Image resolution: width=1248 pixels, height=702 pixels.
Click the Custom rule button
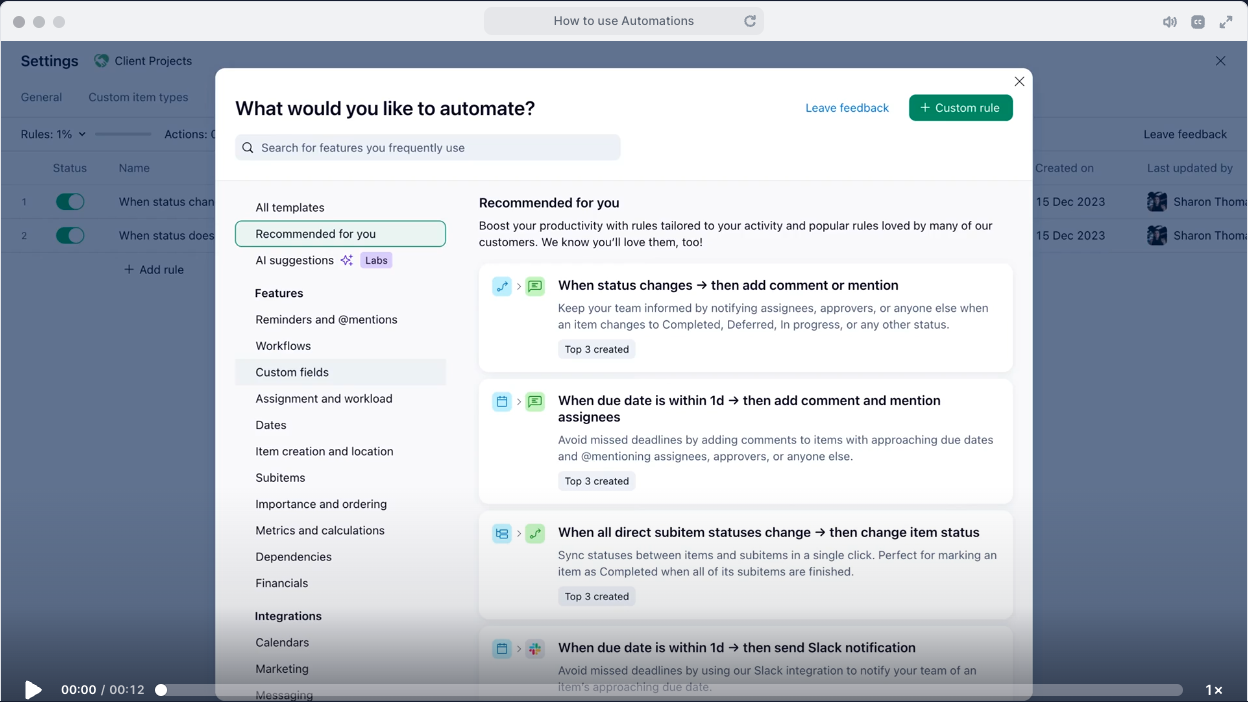(960, 108)
